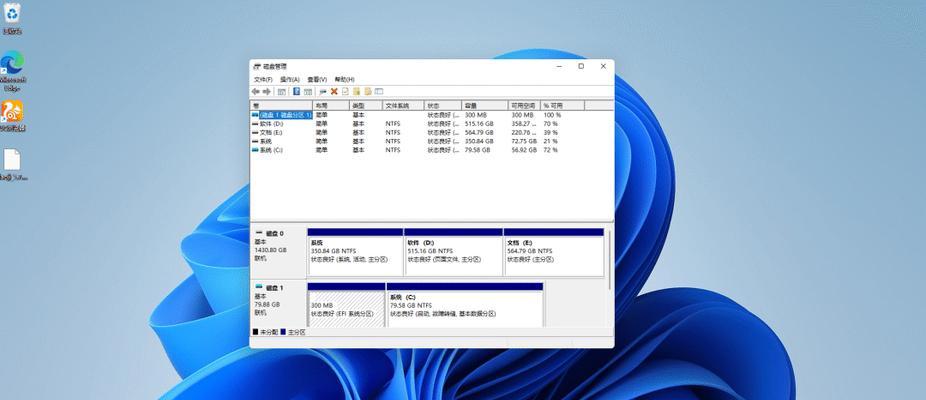Click the black 未分配 legend swatch
This screenshot has width=926, height=400.
point(256,333)
